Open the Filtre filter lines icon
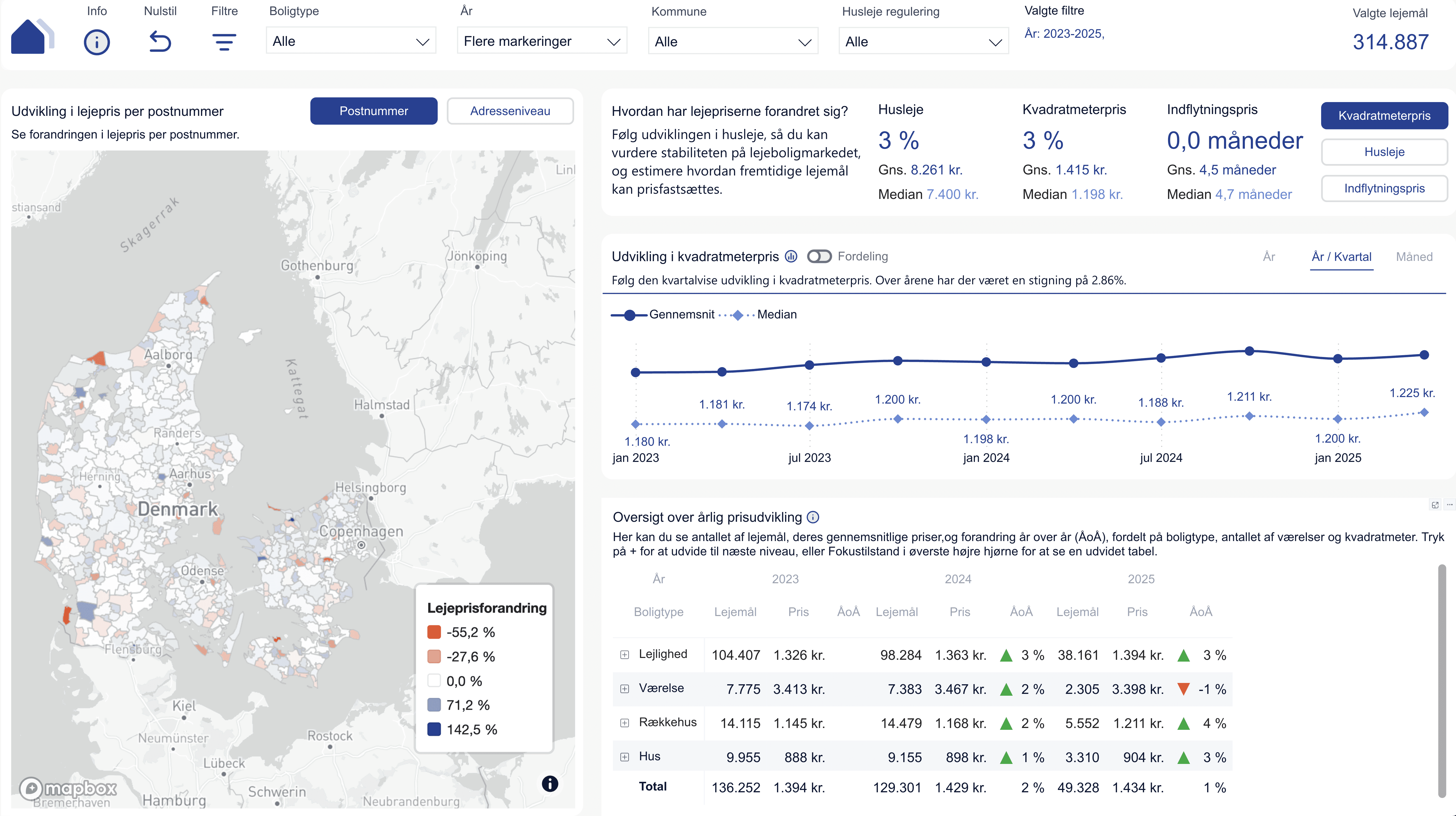This screenshot has height=816, width=1456. pos(224,42)
